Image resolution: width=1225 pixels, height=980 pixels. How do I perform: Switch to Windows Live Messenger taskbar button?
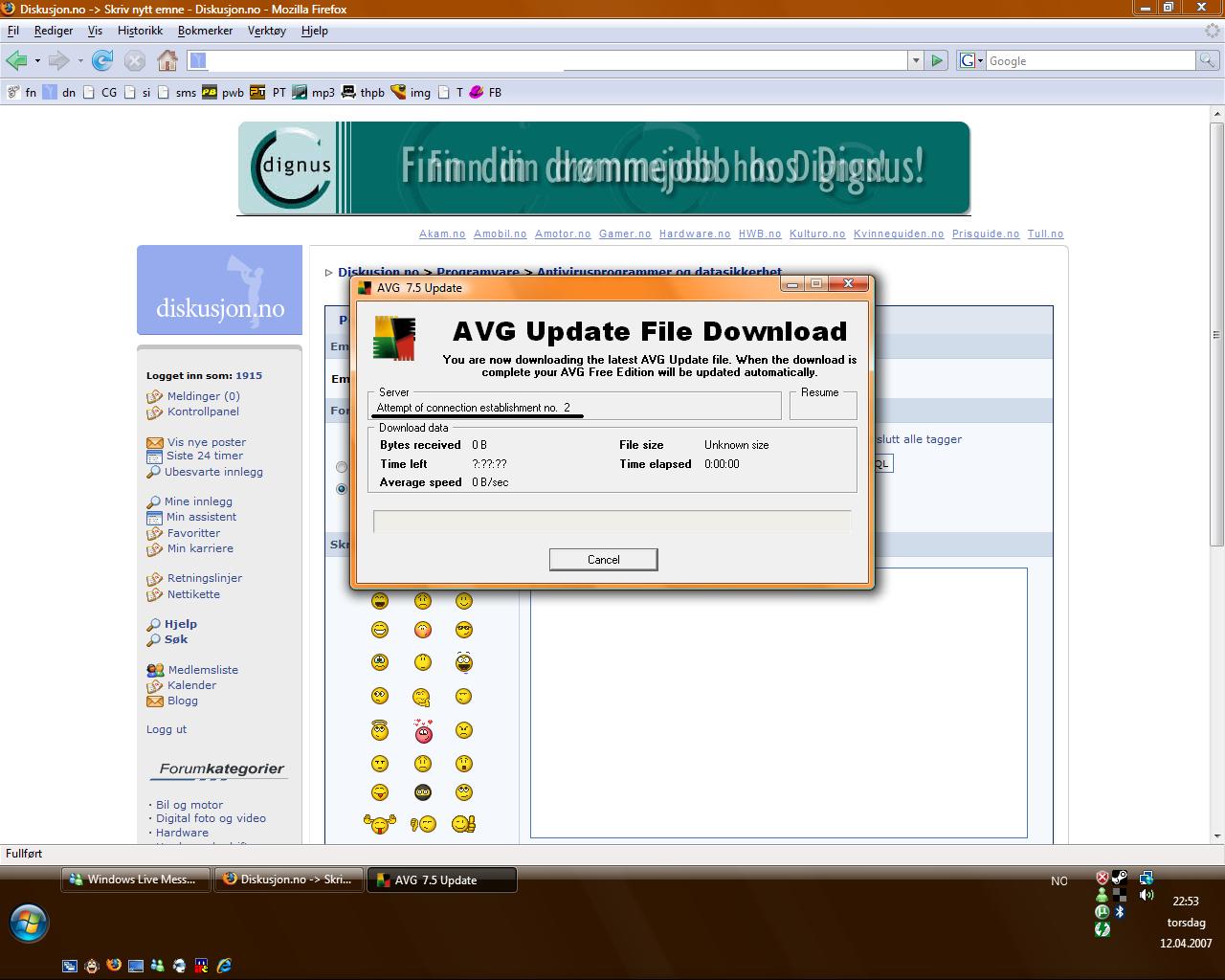click(x=137, y=880)
